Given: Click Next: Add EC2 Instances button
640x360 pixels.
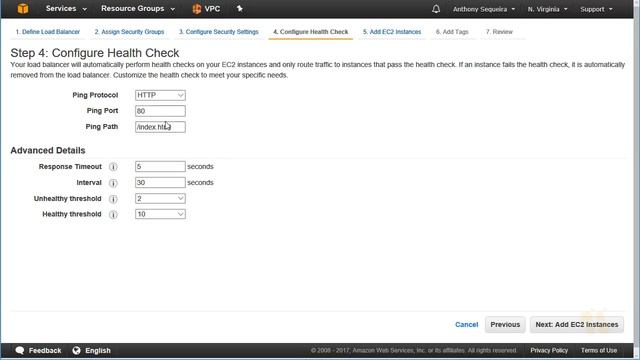Looking at the screenshot, I should click(577, 324).
